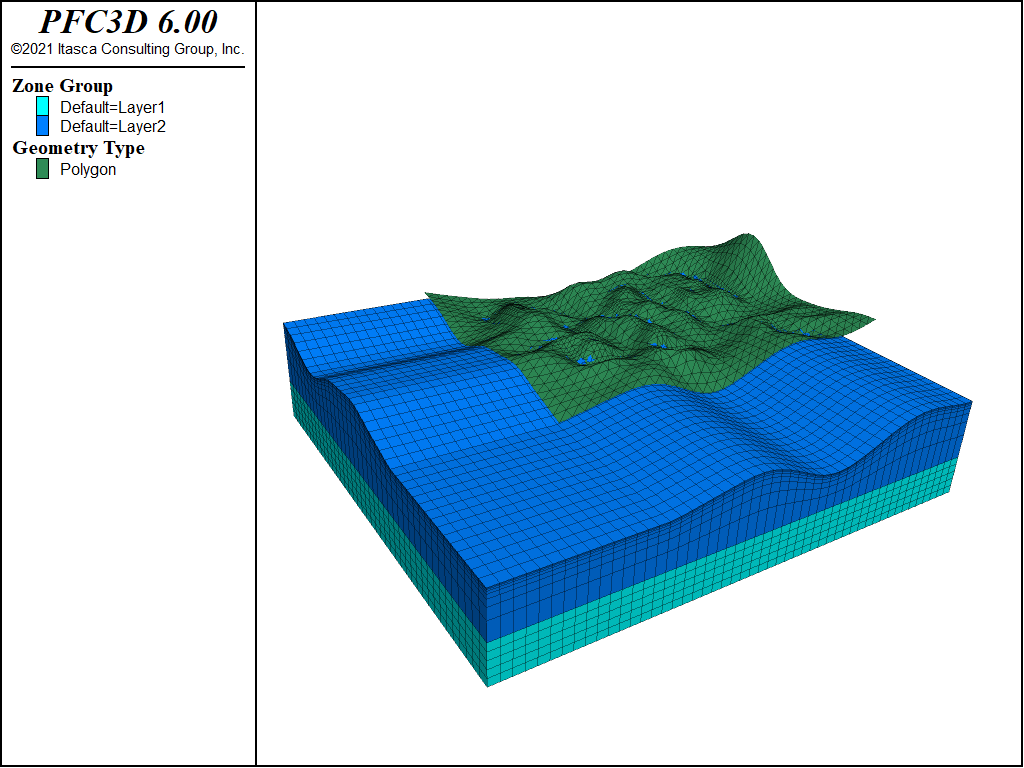Select the Default=Layer2 legend label
The image size is (1024, 768).
[x=112, y=126]
